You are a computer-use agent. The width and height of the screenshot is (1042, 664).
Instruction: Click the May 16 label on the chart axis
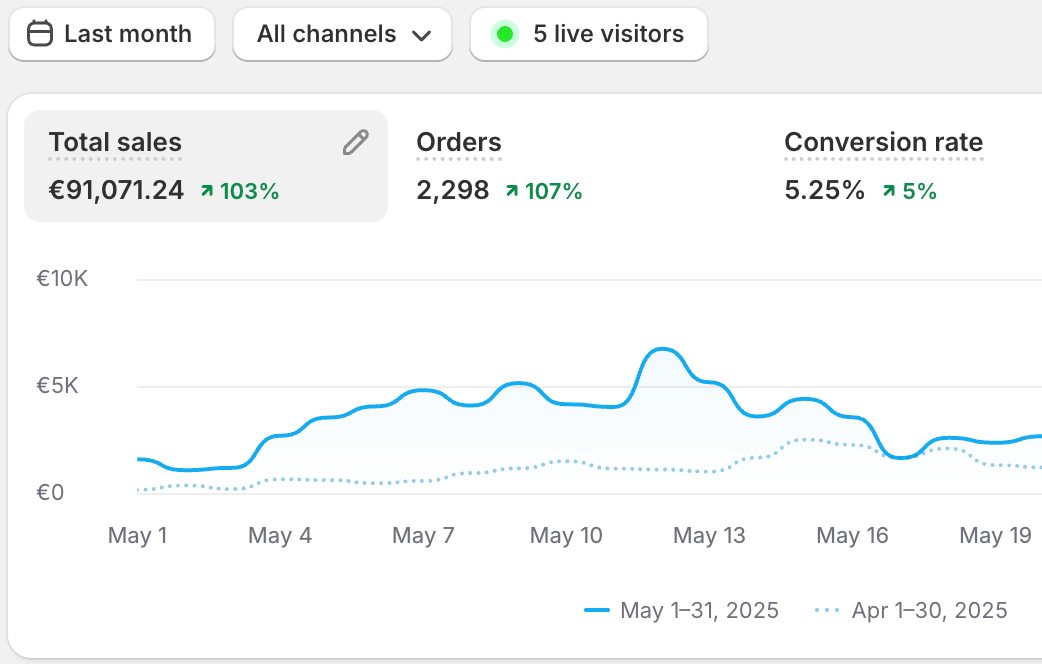coord(852,536)
